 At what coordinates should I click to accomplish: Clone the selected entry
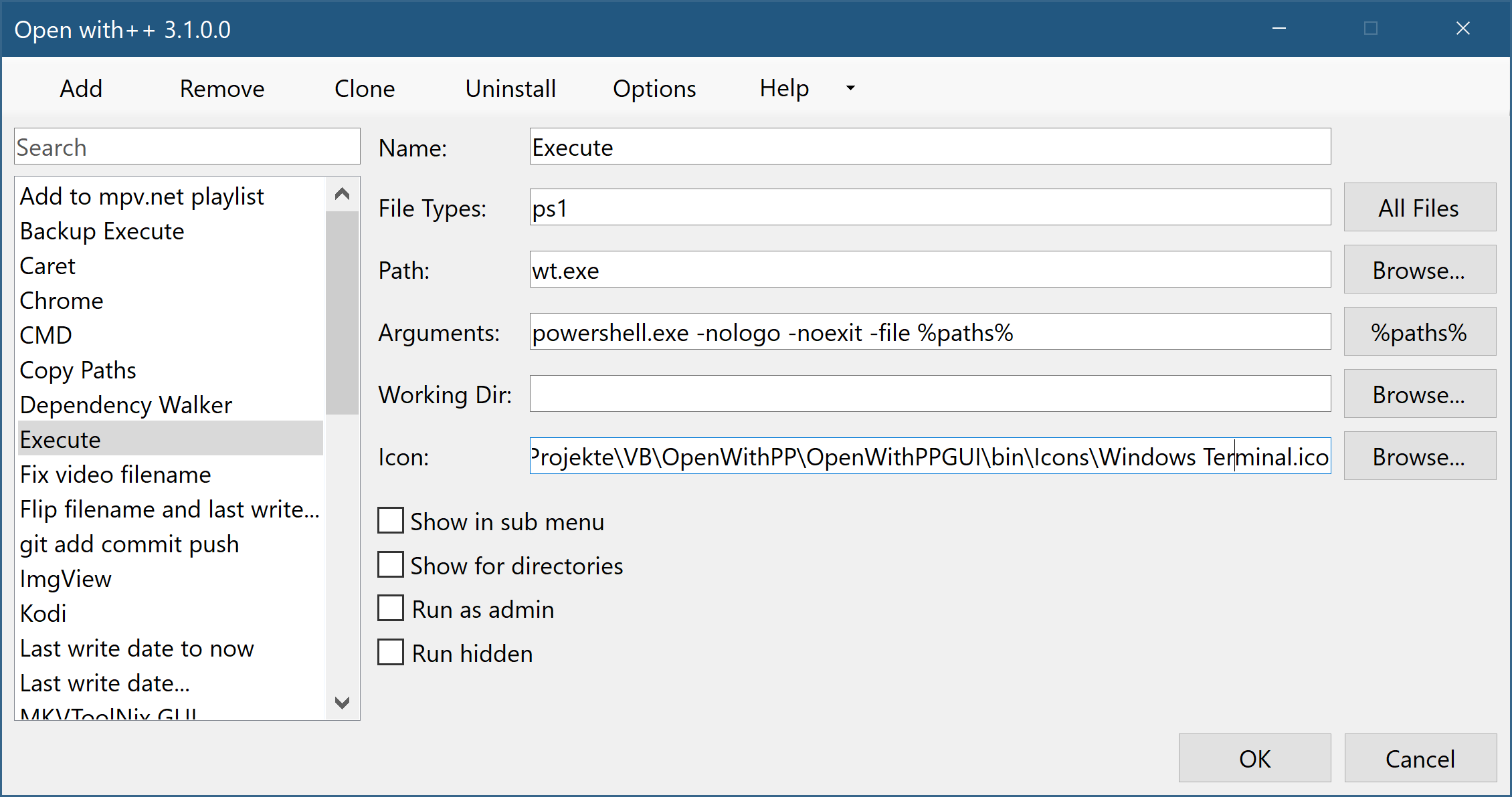pyautogui.click(x=365, y=88)
